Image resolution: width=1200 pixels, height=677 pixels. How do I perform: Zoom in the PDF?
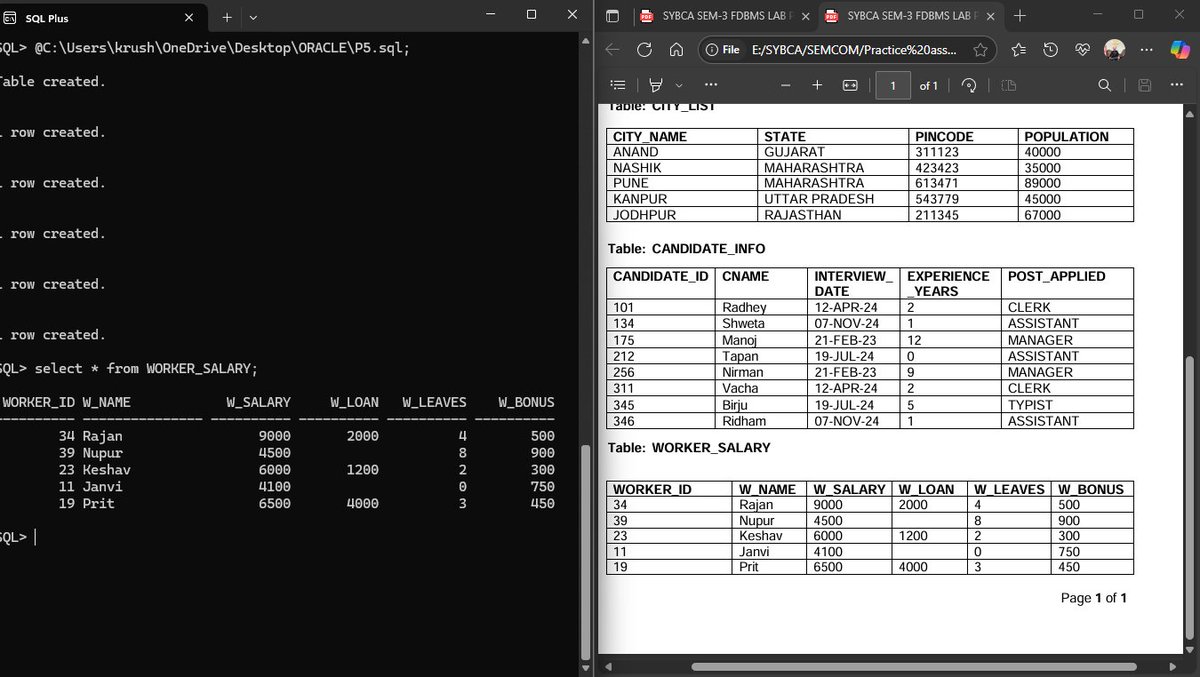coord(817,85)
